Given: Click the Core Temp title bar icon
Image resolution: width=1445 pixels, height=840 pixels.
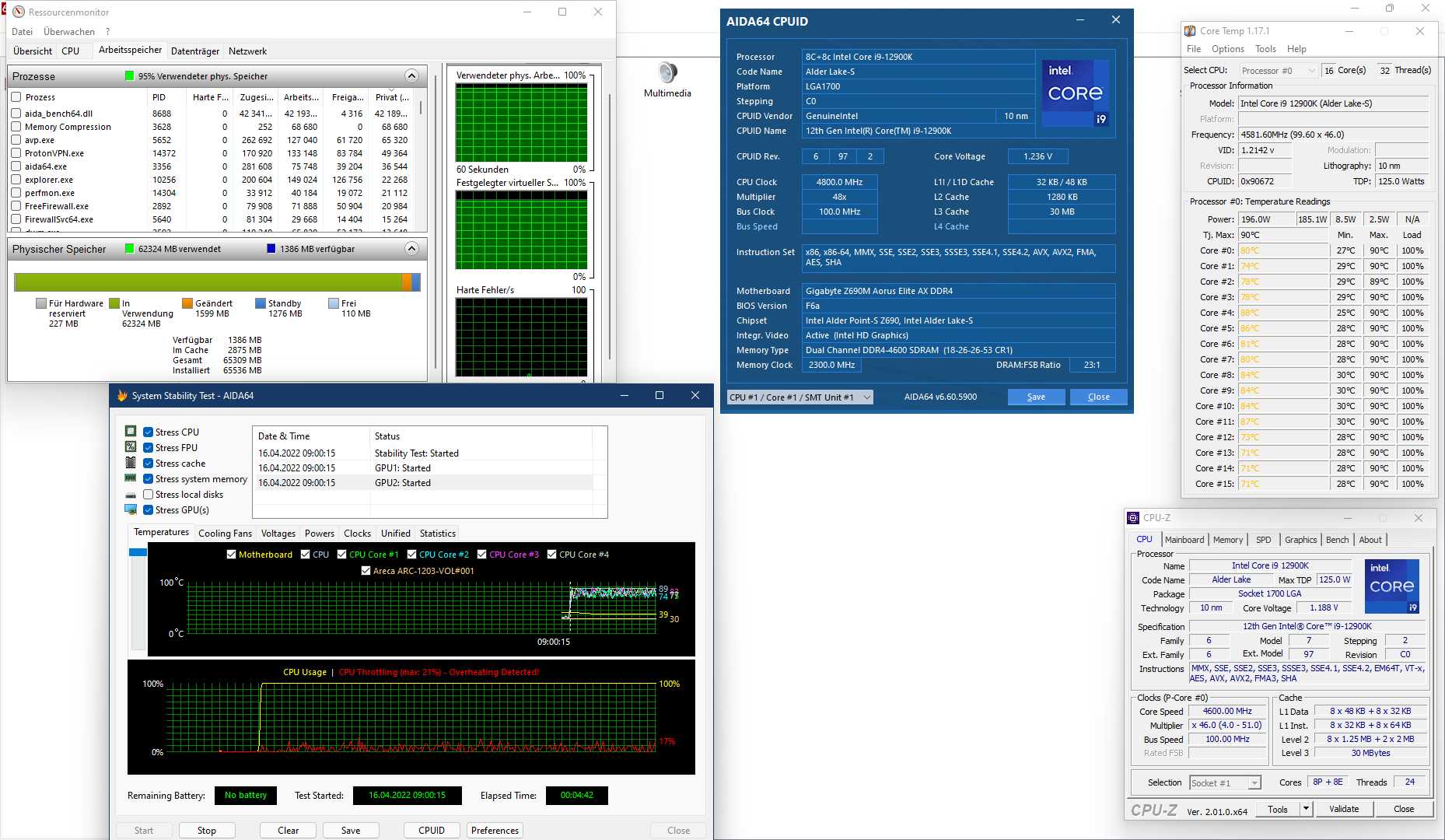Looking at the screenshot, I should 1190,31.
